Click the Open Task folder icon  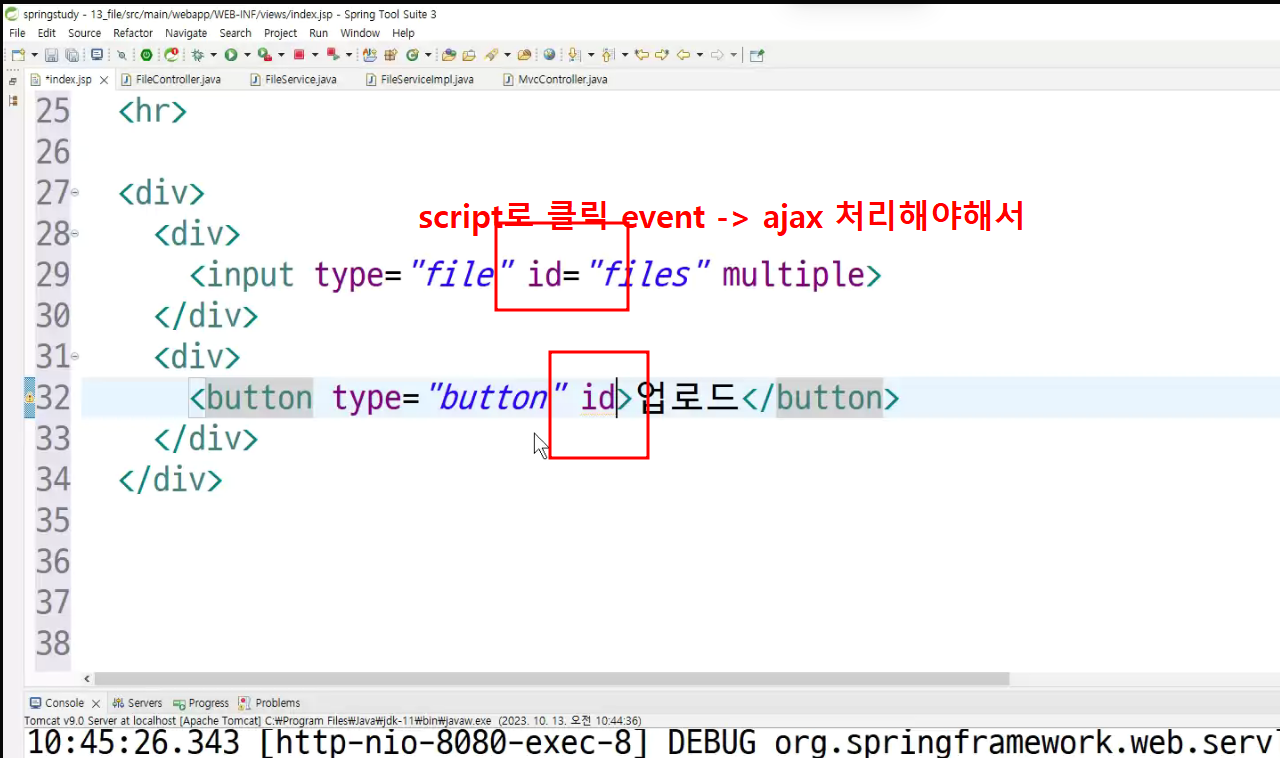(469, 55)
